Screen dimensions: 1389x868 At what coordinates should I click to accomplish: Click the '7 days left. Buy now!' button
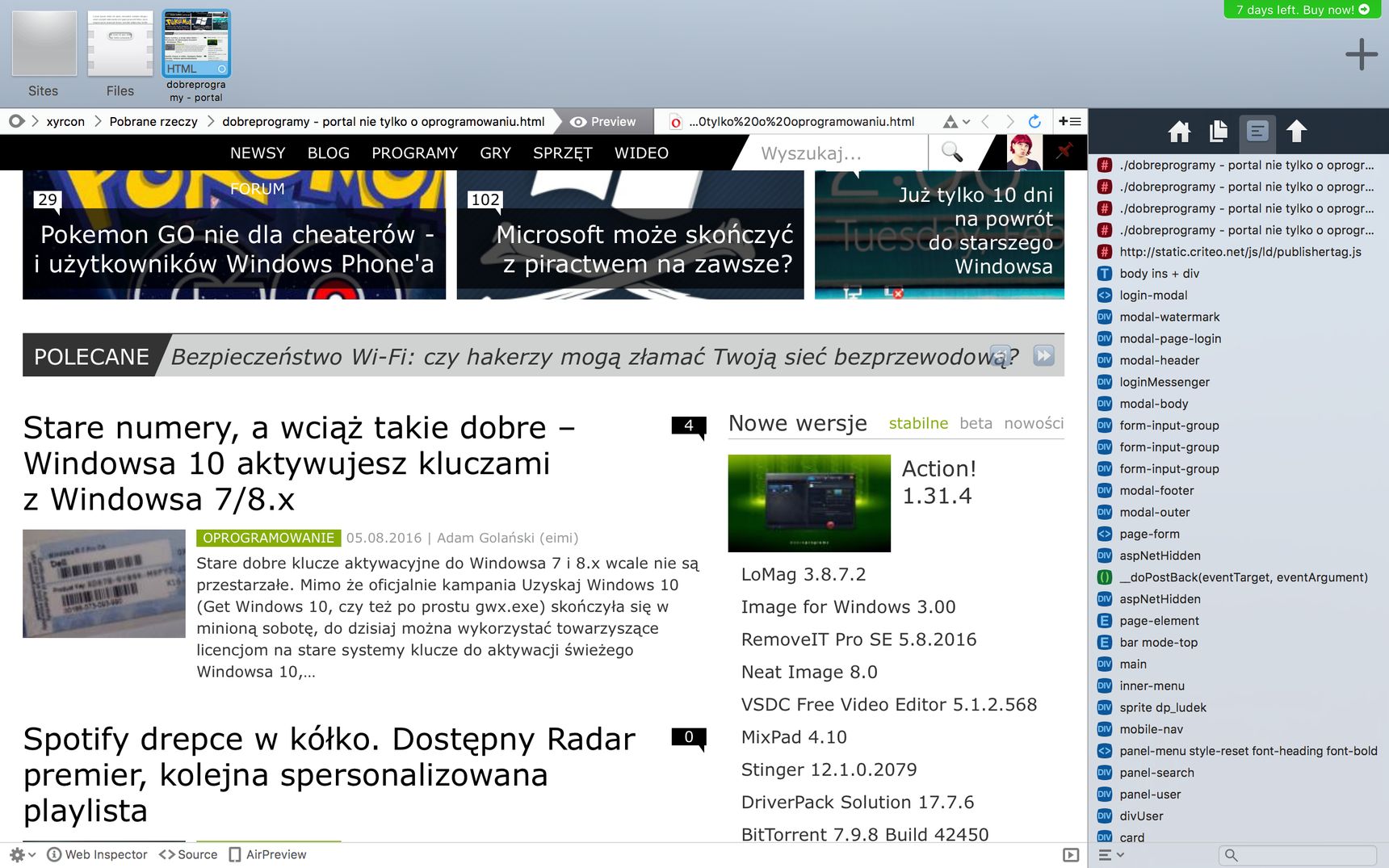[1303, 10]
